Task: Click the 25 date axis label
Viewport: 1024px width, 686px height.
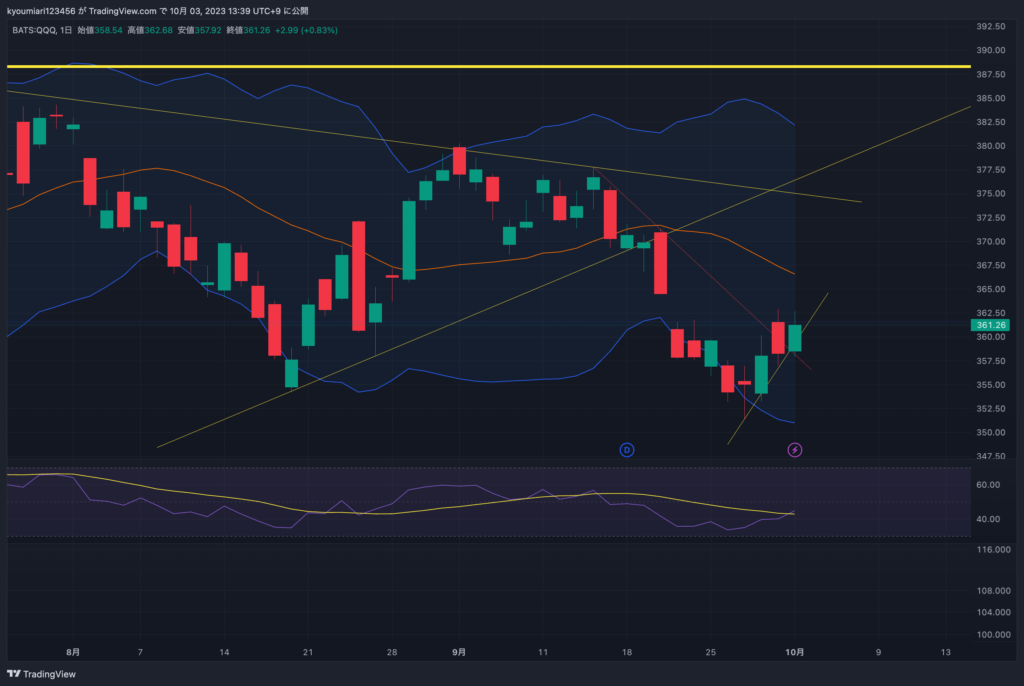Action: click(x=711, y=652)
